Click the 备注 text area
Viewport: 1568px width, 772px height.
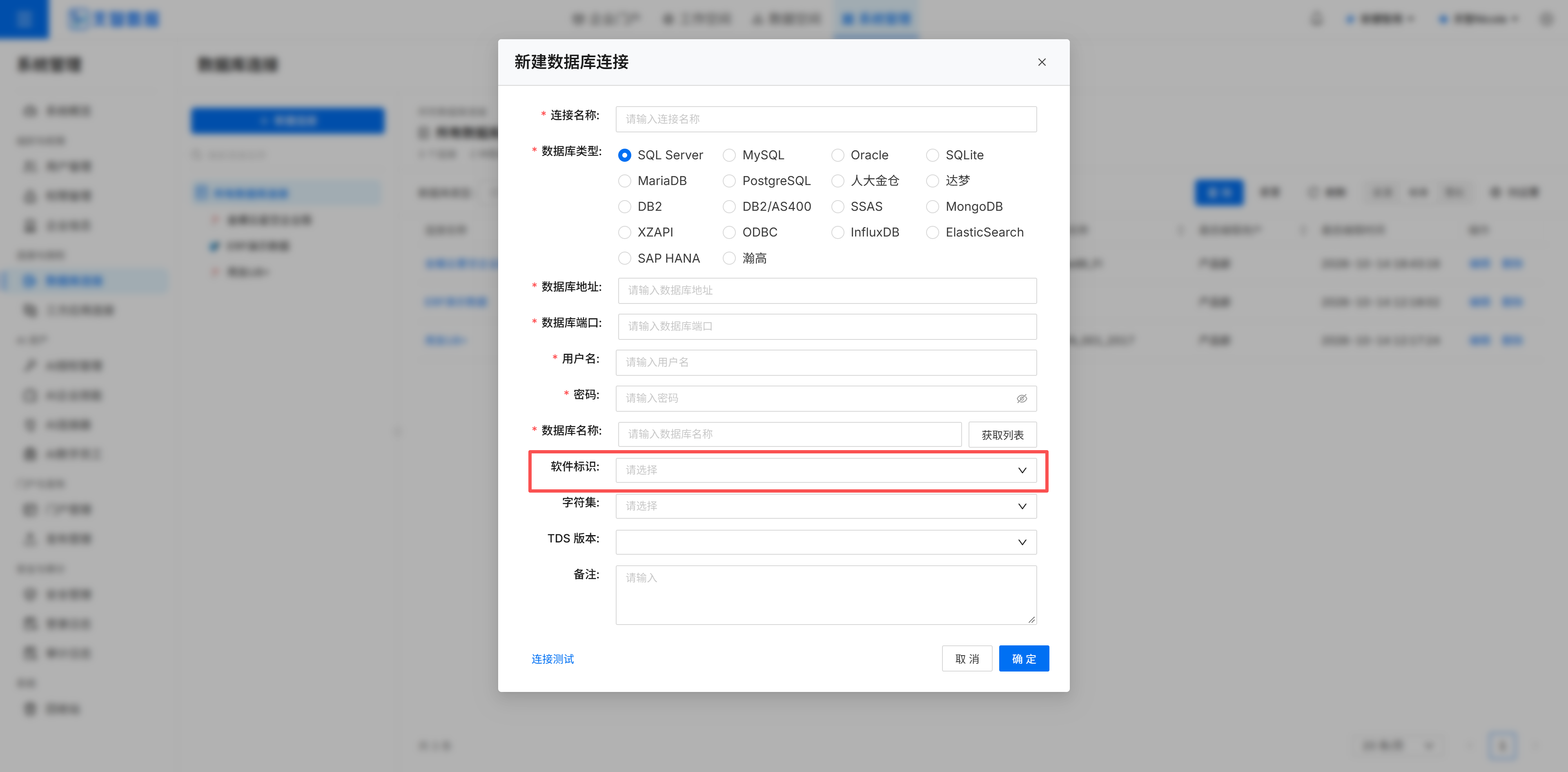(826, 595)
